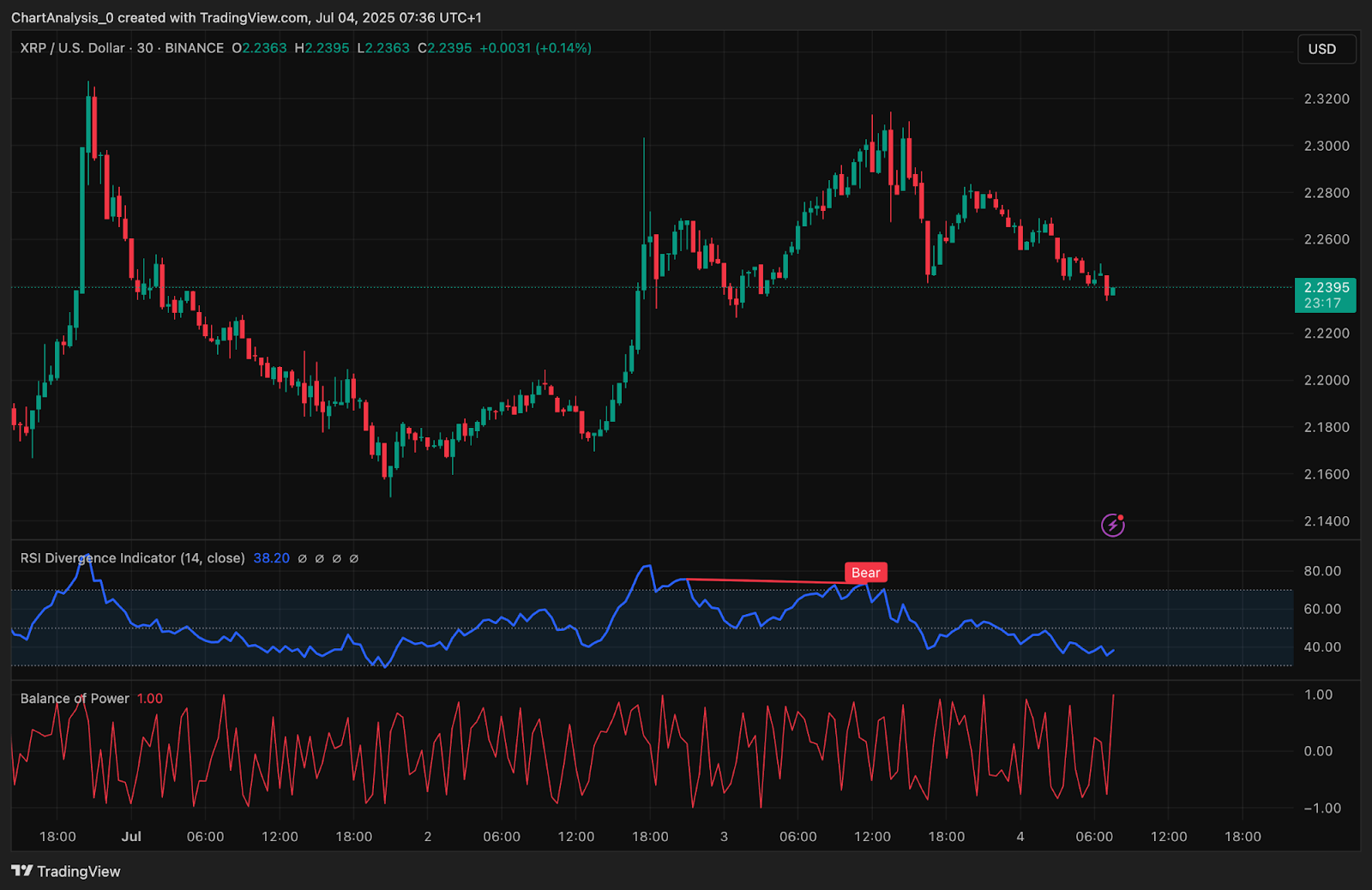Screen dimensions: 1372x890
Task: Click the first ∅ symbol after RSI value
Action: pyautogui.click(x=302, y=558)
